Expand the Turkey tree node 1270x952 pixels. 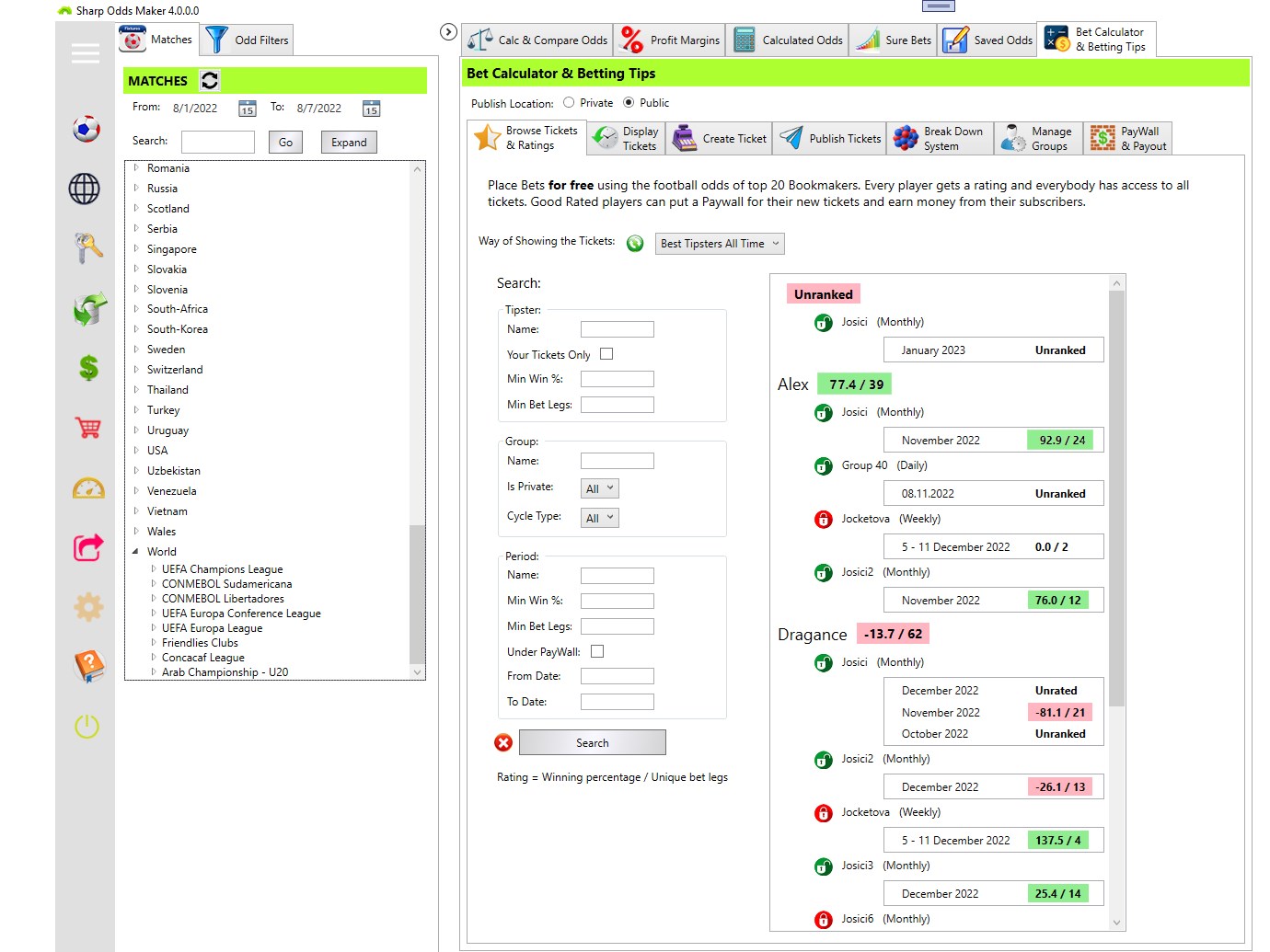pos(135,410)
